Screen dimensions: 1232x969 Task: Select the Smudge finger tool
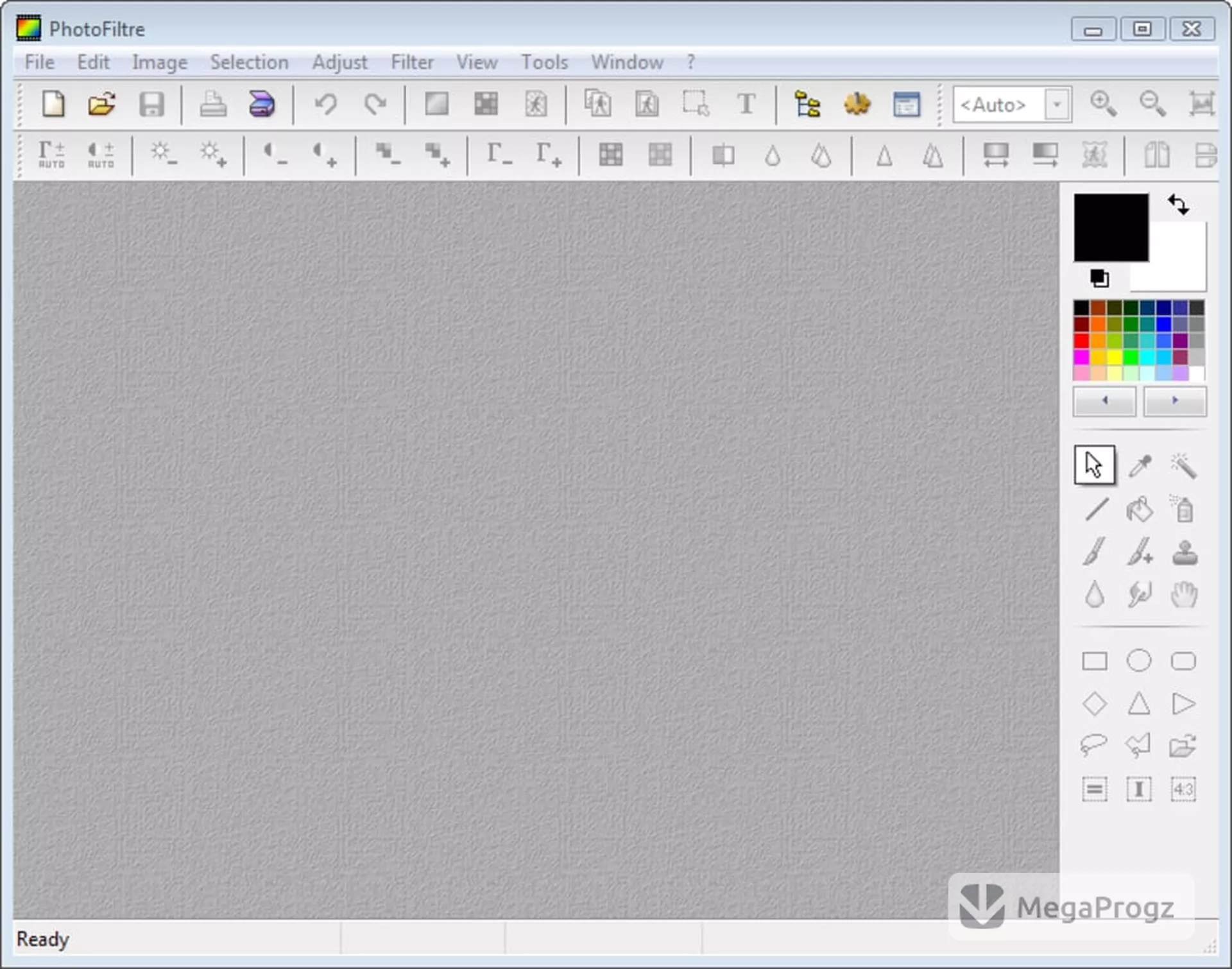coord(1140,595)
